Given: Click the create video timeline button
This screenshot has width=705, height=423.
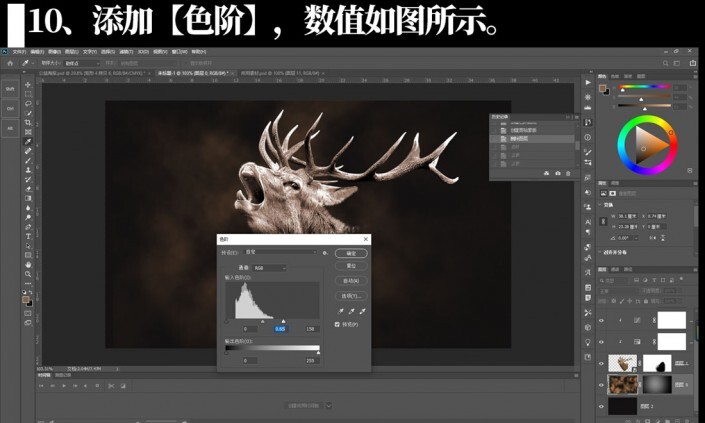Looking at the screenshot, I should tap(303, 405).
